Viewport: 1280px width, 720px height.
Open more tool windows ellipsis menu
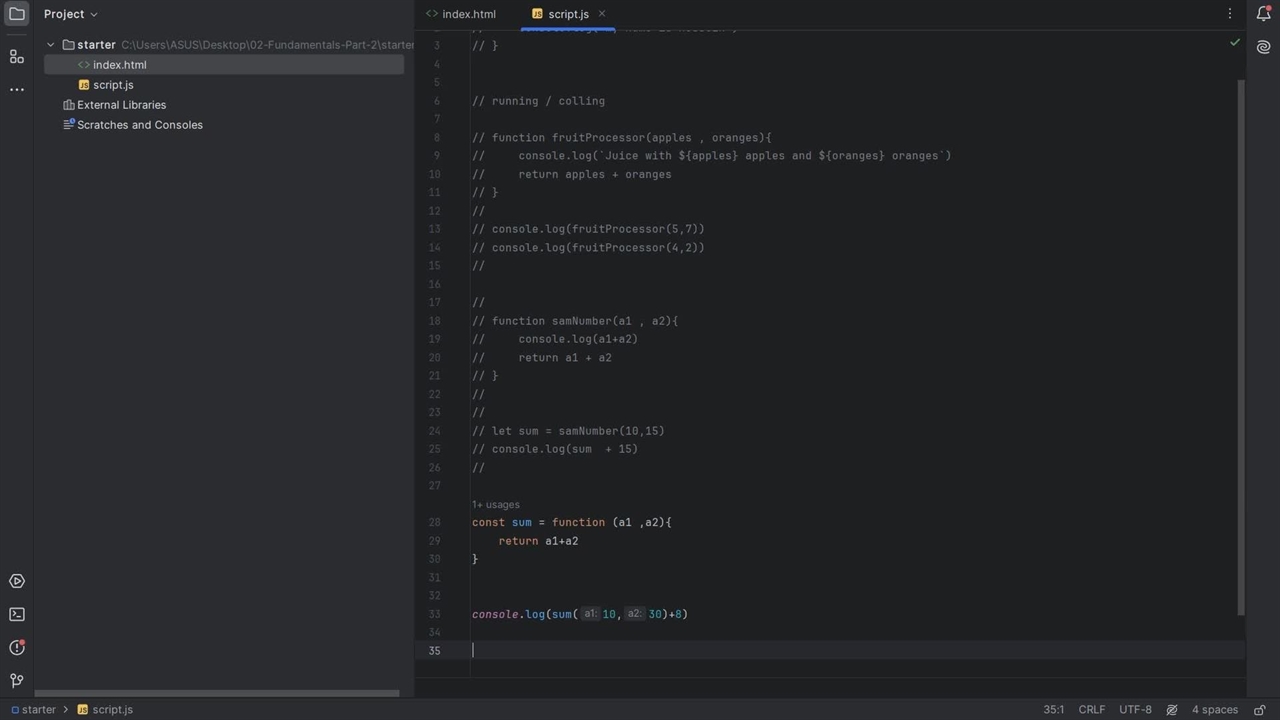[16, 90]
